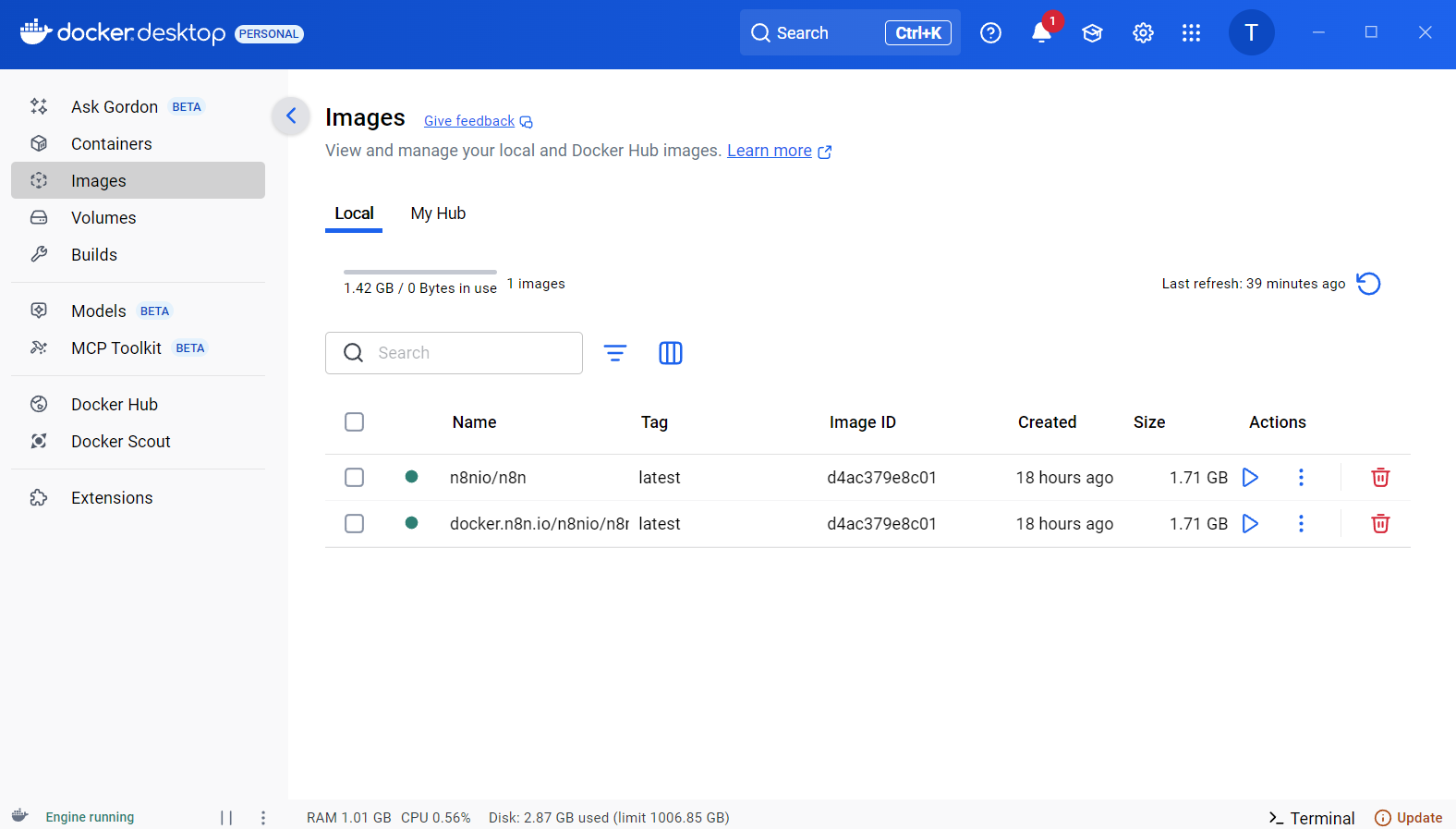Click the Containers cube icon in sidebar
This screenshot has height=829, width=1456.
39,143
